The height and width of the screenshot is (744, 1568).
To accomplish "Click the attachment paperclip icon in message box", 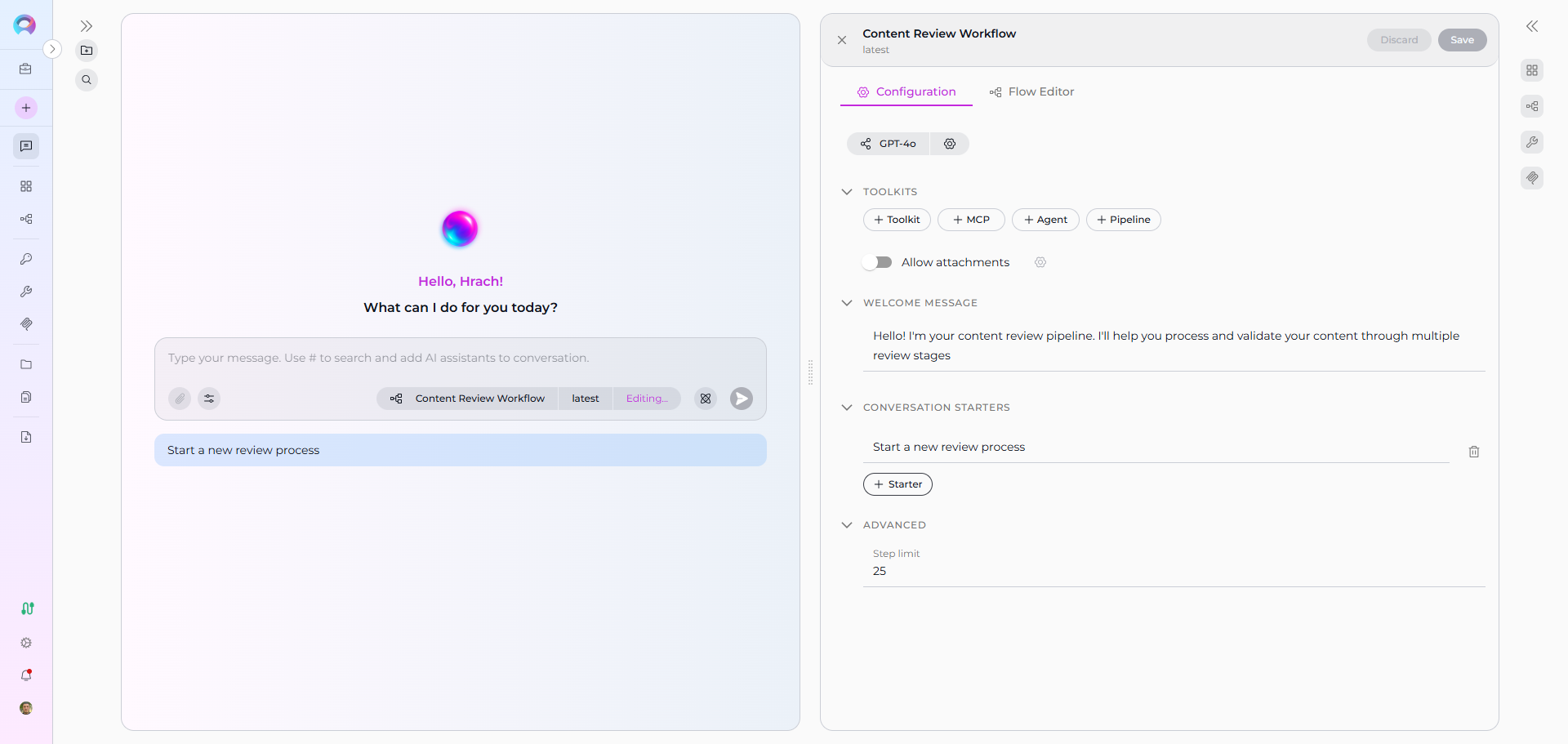I will (x=180, y=399).
